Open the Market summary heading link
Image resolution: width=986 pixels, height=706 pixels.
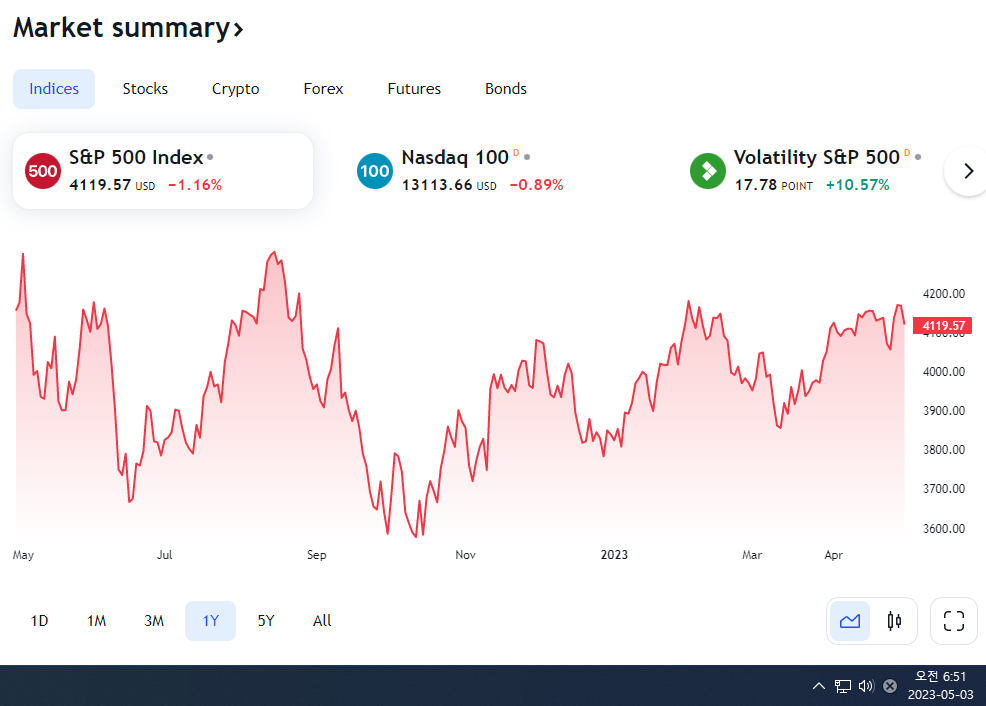coord(128,28)
